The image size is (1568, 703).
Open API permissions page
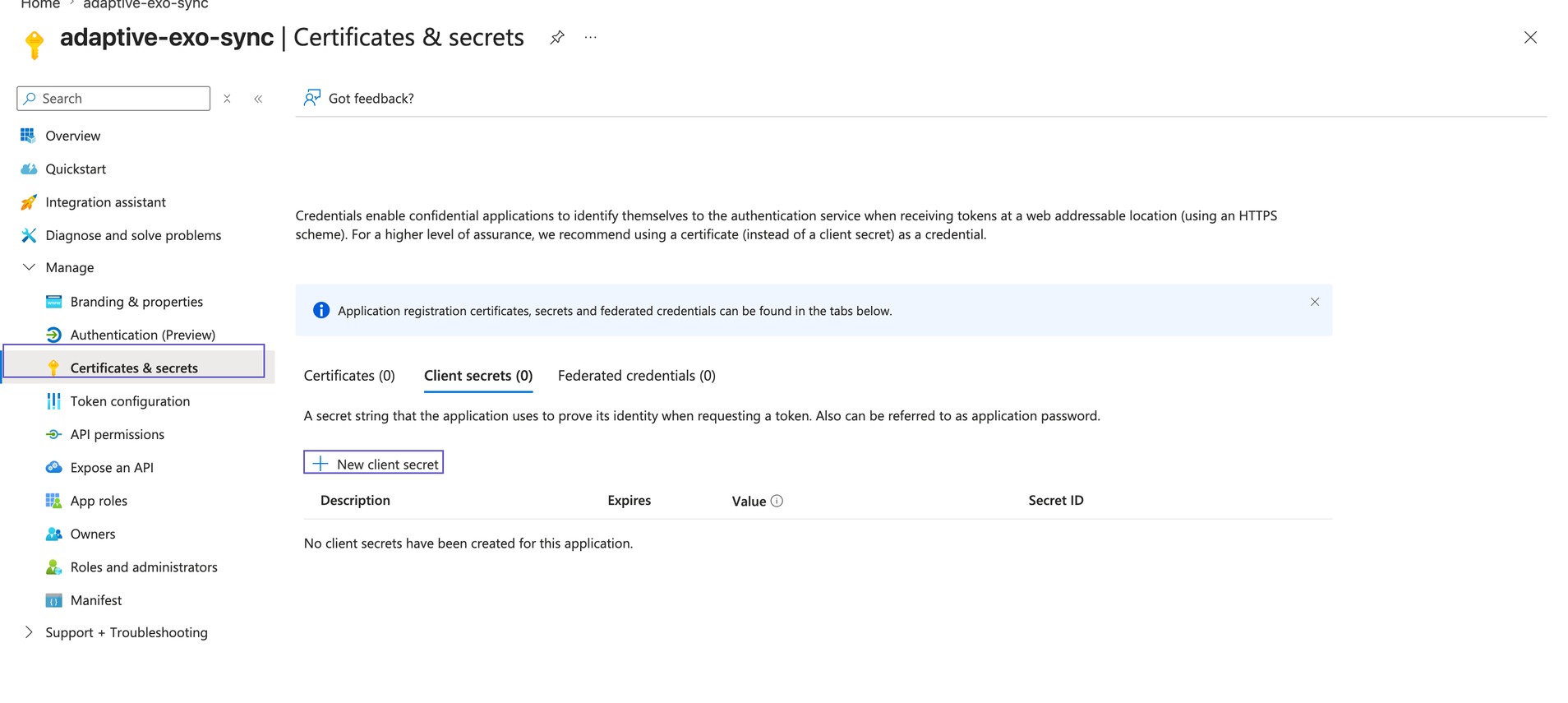pos(117,434)
